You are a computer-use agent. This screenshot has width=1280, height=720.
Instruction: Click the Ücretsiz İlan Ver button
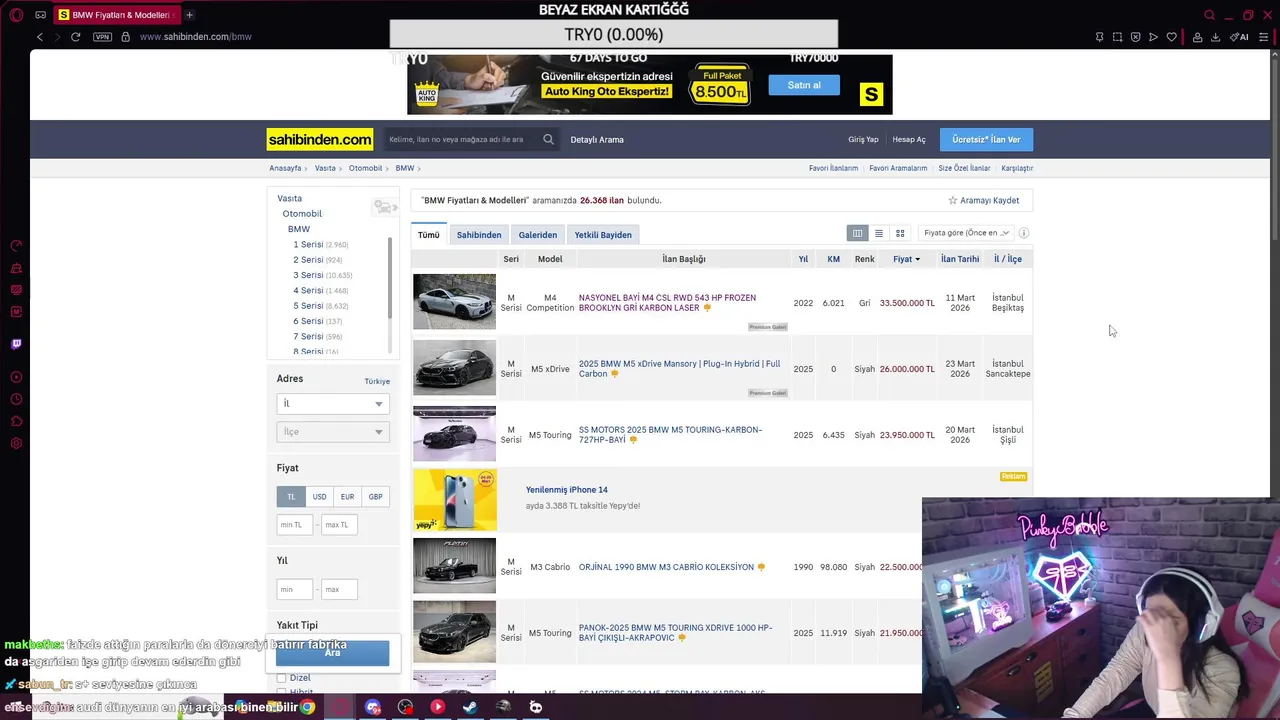(986, 140)
